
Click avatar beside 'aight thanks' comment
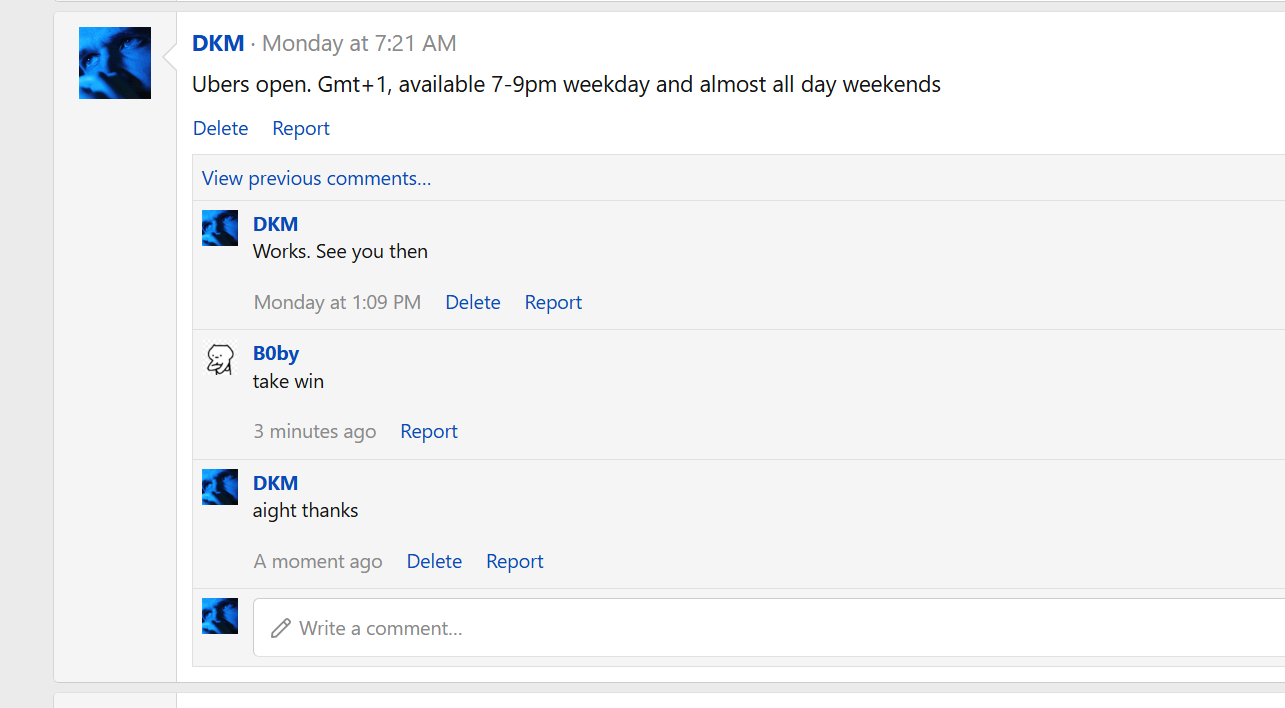(220, 487)
